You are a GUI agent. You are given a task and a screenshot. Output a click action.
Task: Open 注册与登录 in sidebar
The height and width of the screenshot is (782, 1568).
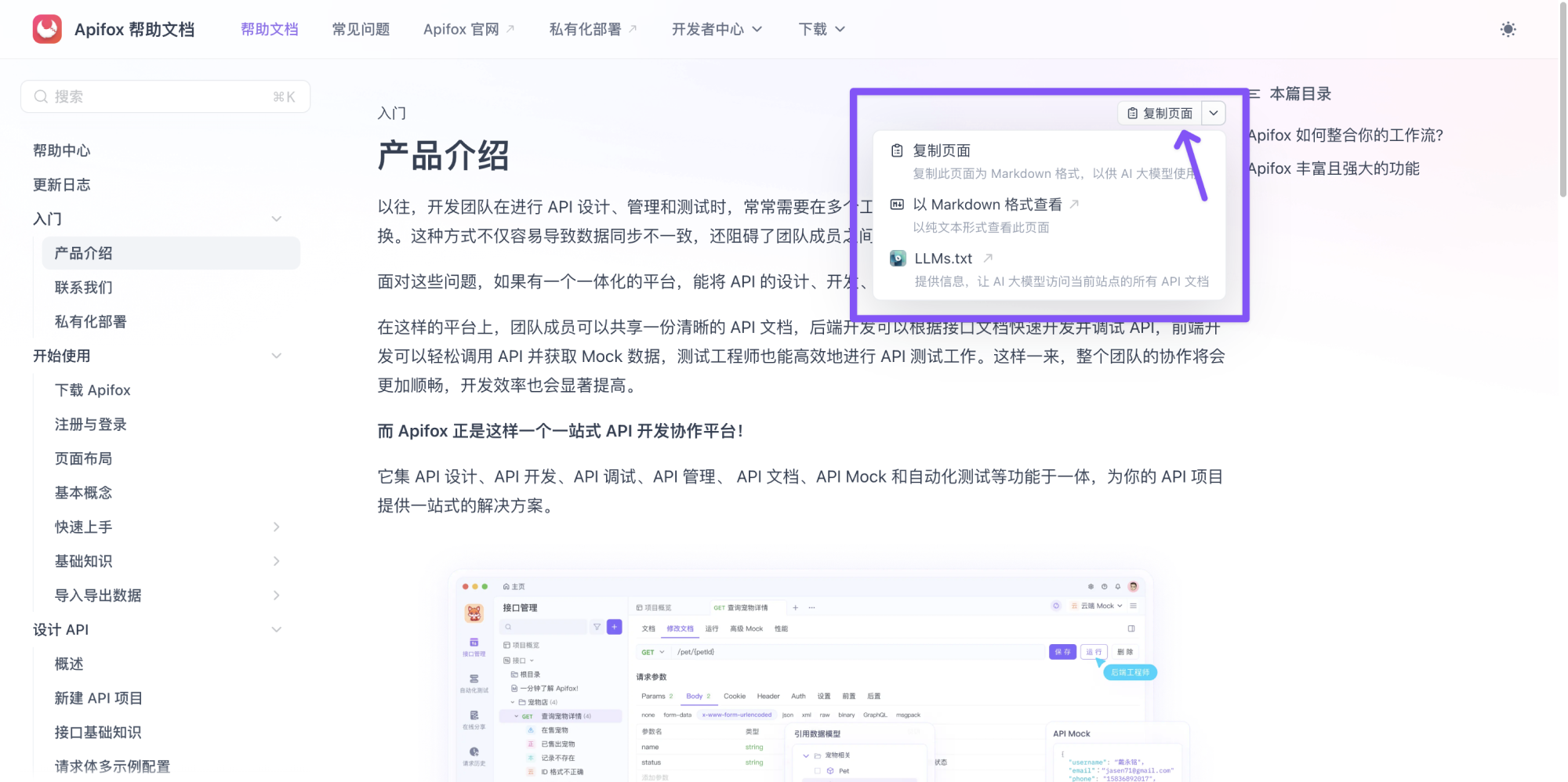[x=90, y=425]
